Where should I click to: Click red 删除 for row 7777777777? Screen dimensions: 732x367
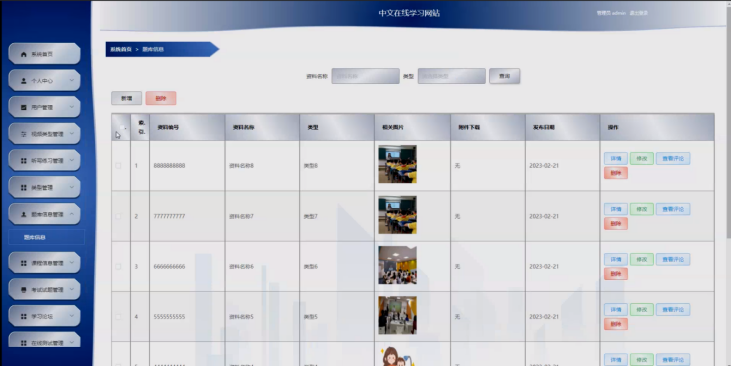point(616,224)
